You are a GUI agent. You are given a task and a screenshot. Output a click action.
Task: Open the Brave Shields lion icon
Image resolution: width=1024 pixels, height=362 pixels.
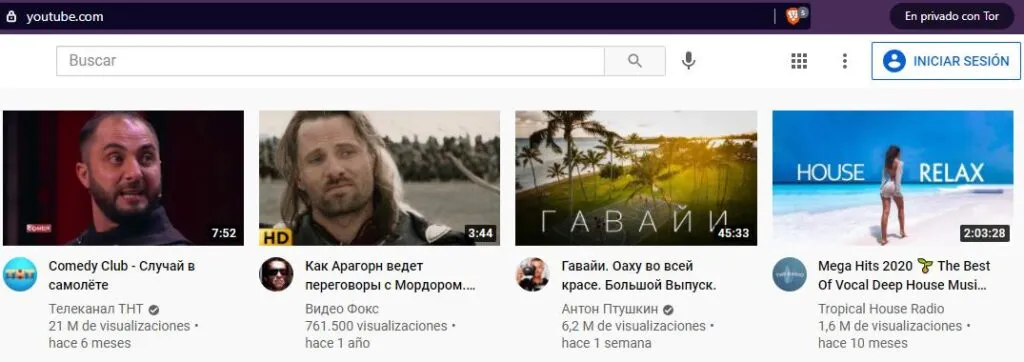pyautogui.click(x=793, y=16)
